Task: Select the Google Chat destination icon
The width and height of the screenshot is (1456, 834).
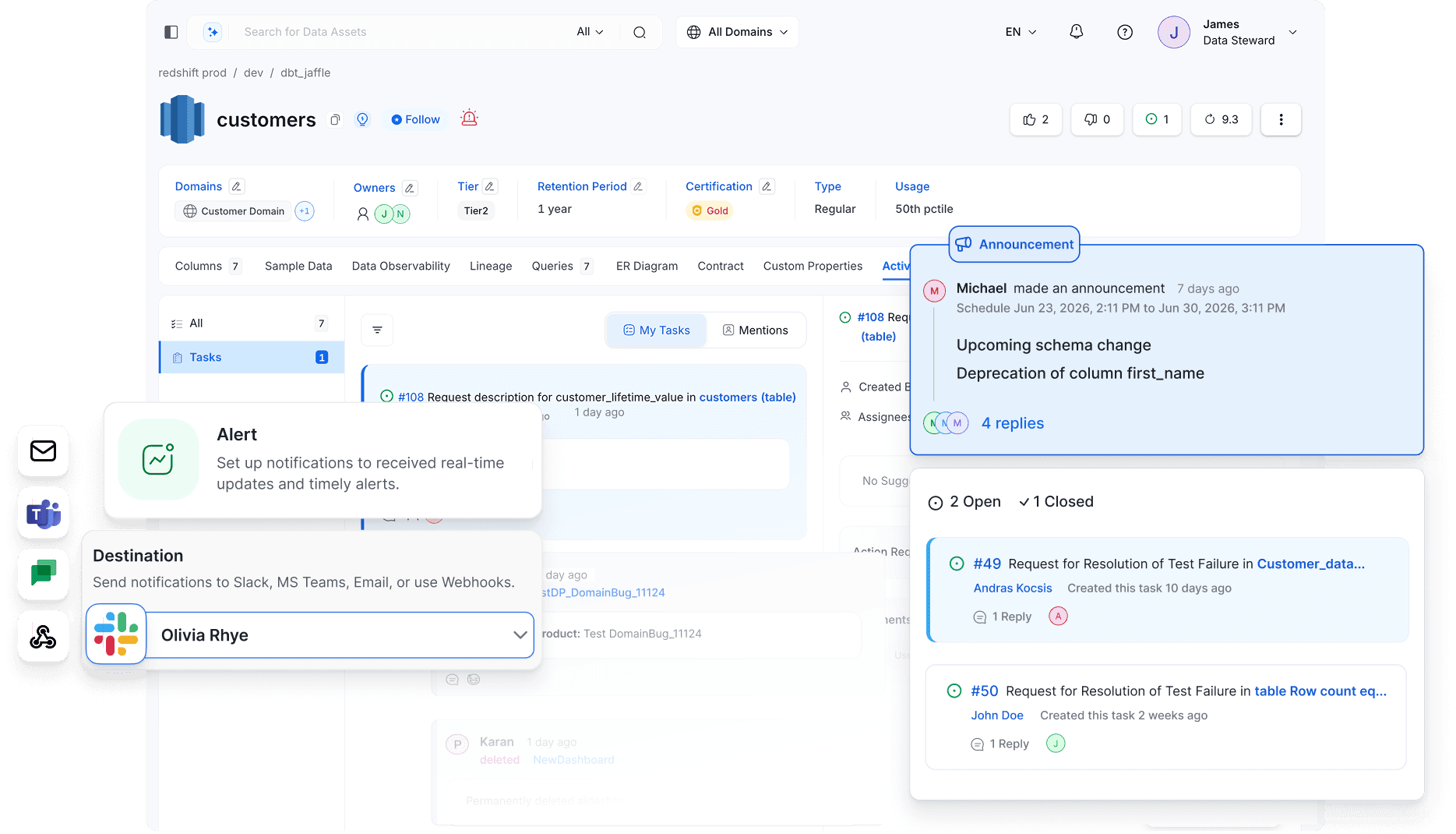Action: point(44,574)
